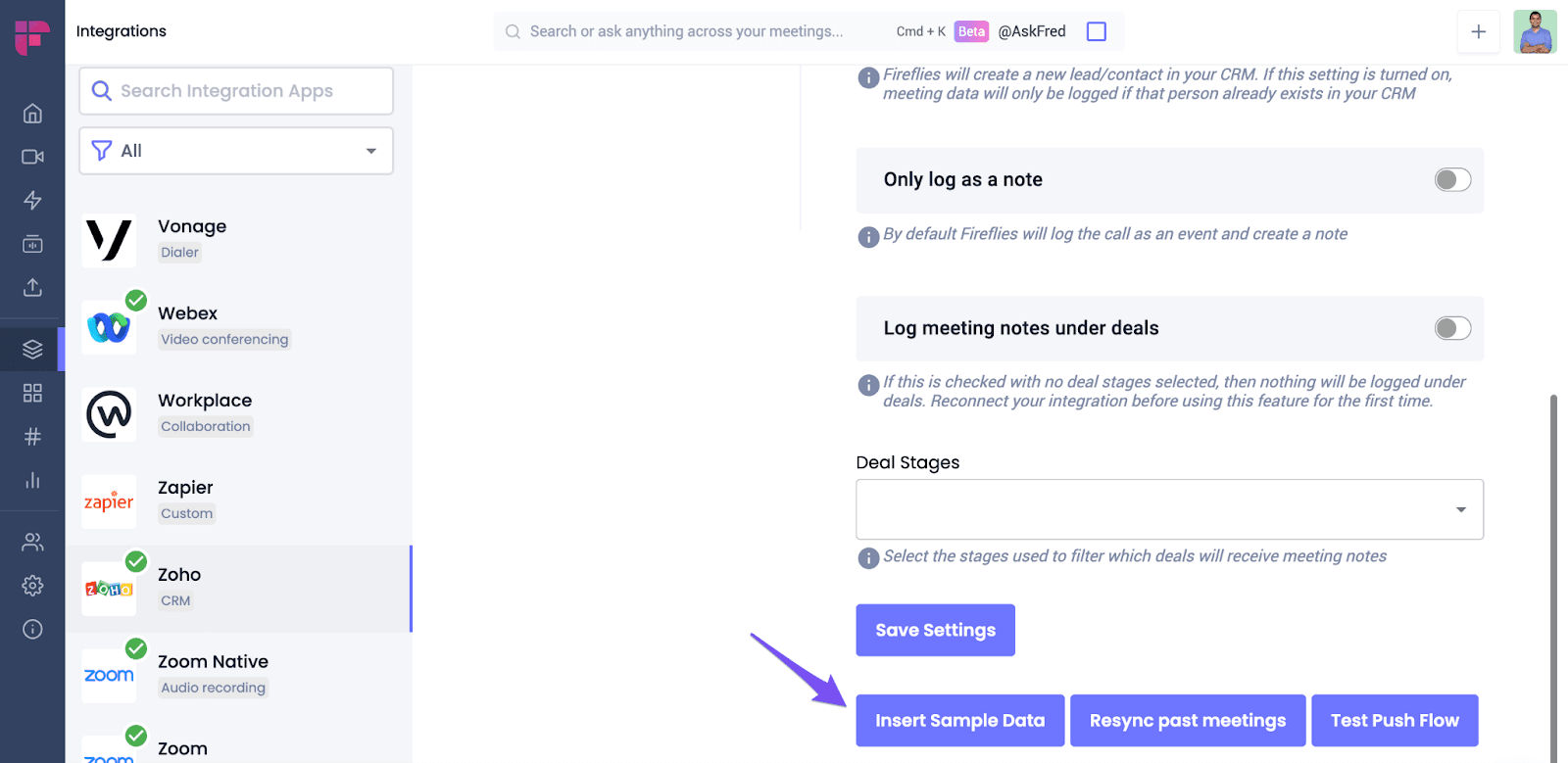This screenshot has width=1568, height=763.
Task: Focus Search Integration Apps field
Action: 236,91
